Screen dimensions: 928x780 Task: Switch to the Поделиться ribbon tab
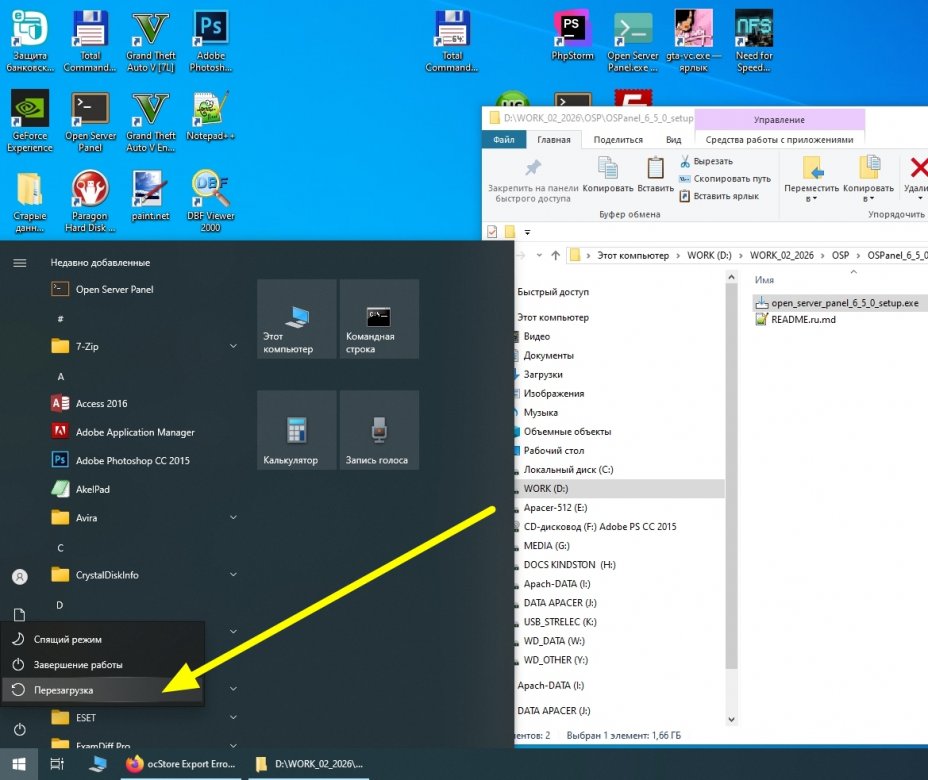pos(618,140)
